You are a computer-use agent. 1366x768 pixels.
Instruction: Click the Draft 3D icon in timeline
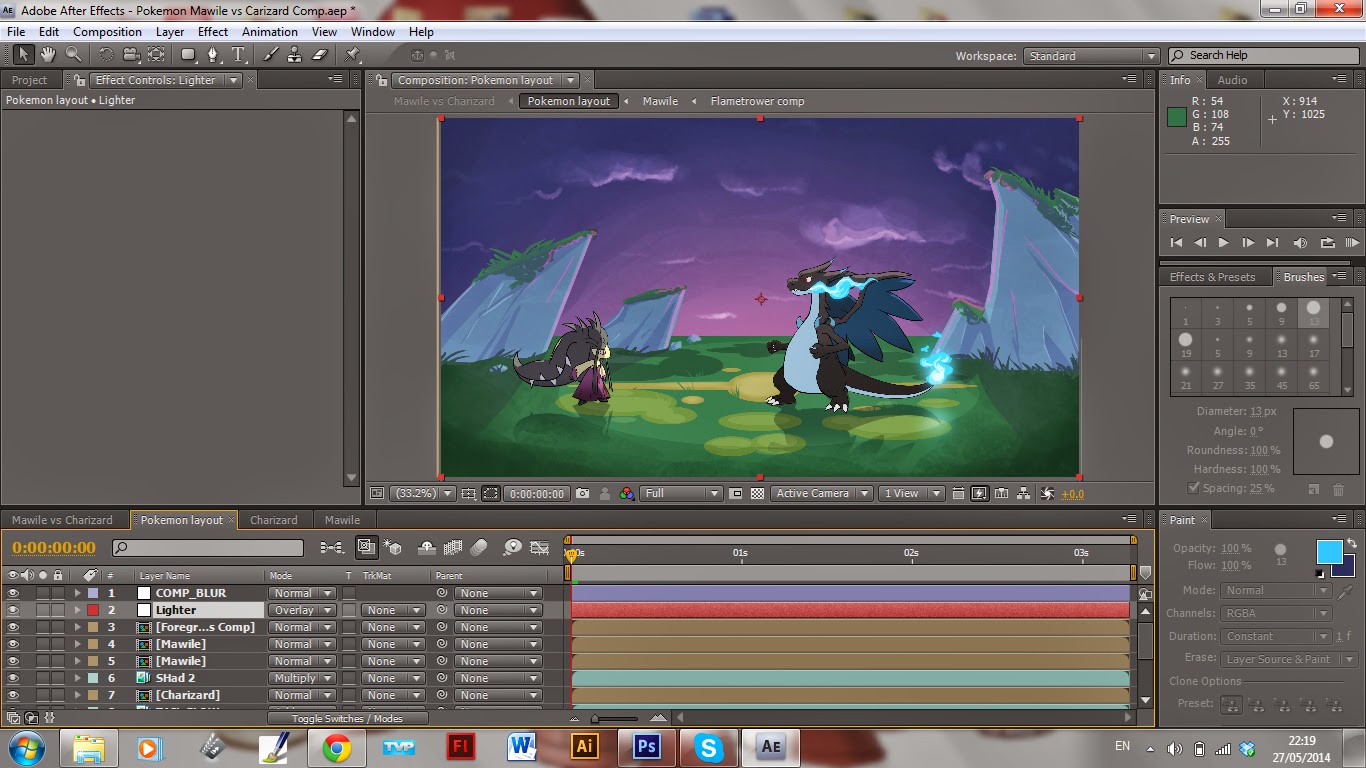(x=393, y=547)
